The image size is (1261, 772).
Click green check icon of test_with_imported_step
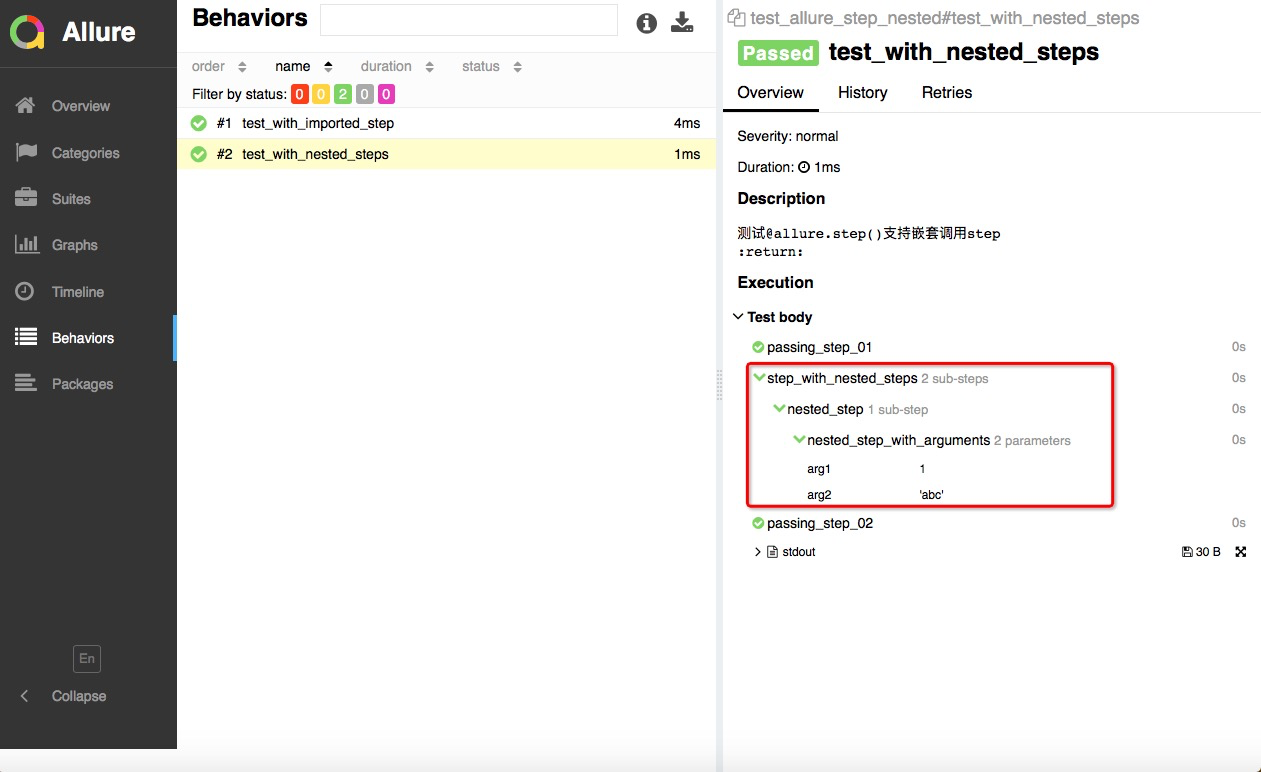(x=198, y=123)
